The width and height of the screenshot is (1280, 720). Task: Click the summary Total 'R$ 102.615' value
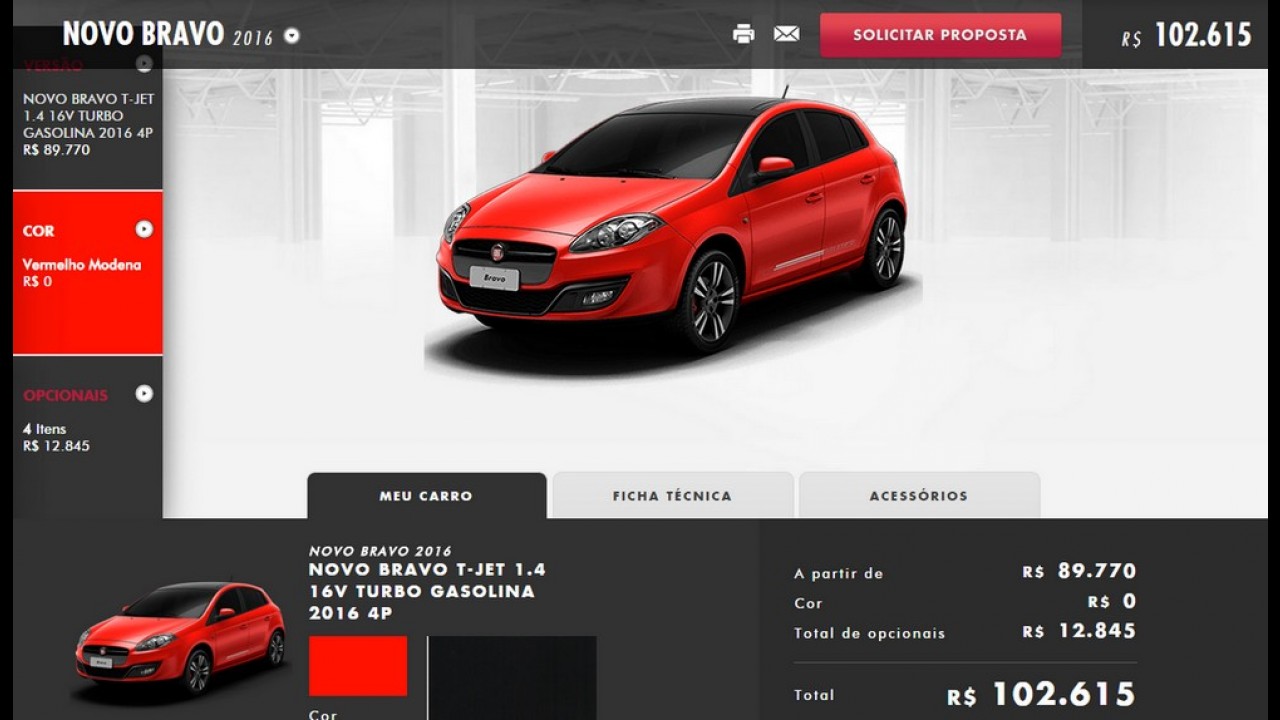pyautogui.click(x=1041, y=694)
